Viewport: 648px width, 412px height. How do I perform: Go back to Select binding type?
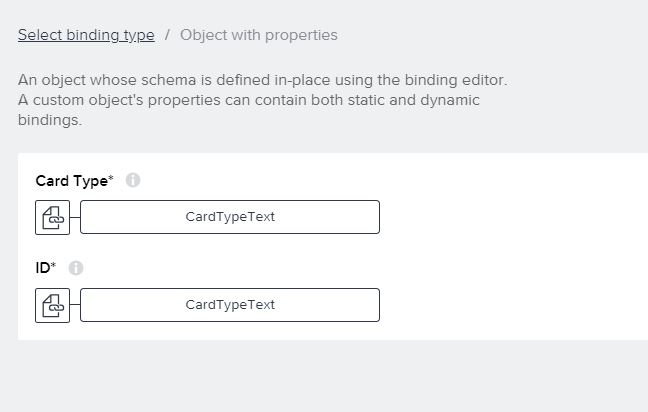[x=86, y=35]
